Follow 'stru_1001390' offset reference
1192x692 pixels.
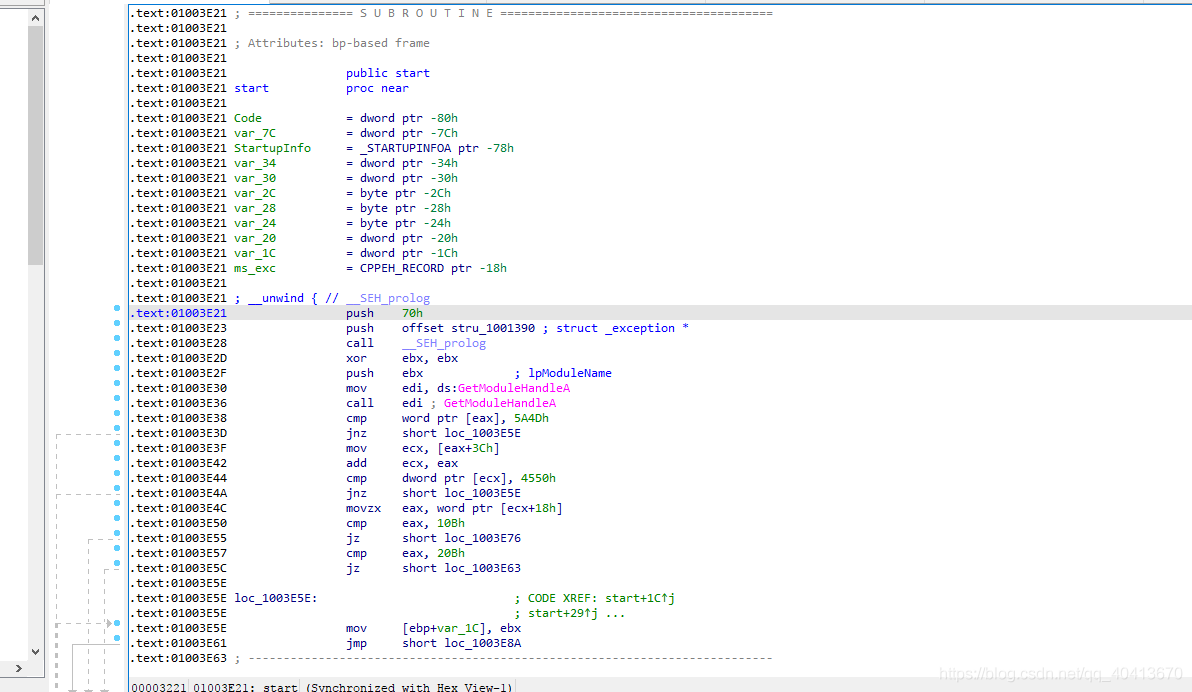pyautogui.click(x=493, y=329)
